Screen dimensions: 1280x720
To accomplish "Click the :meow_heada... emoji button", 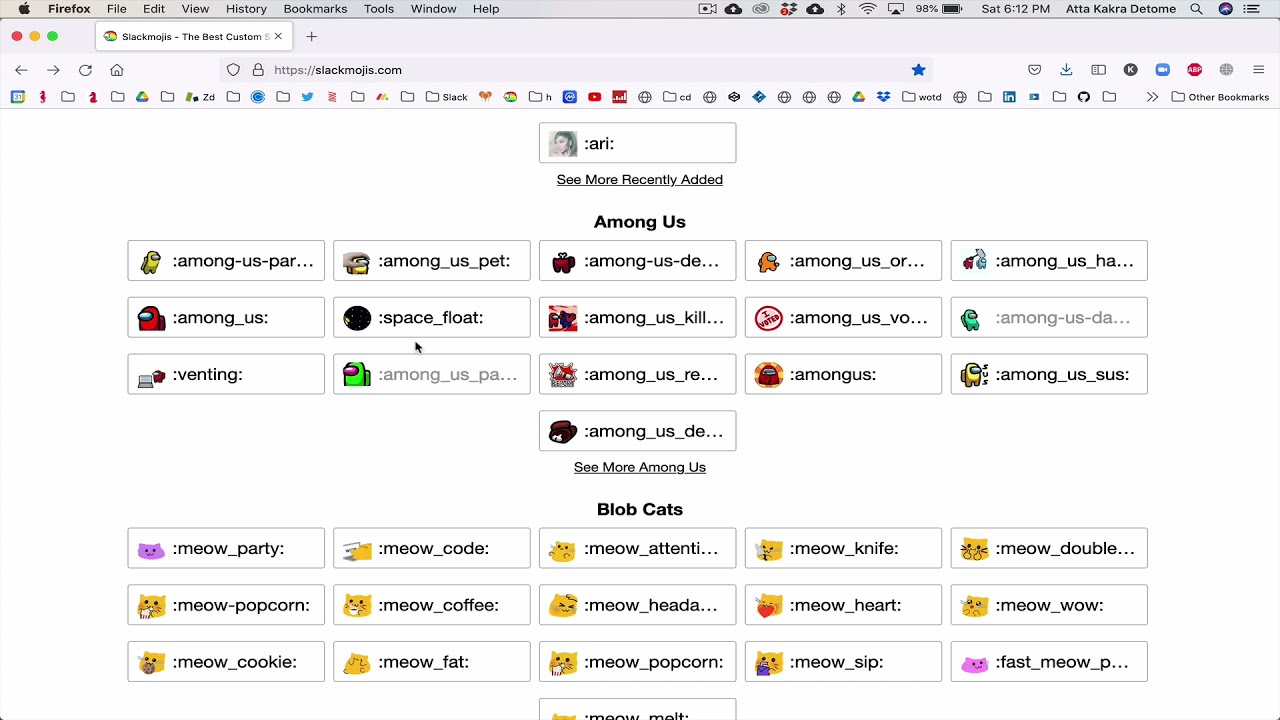I will 638,605.
